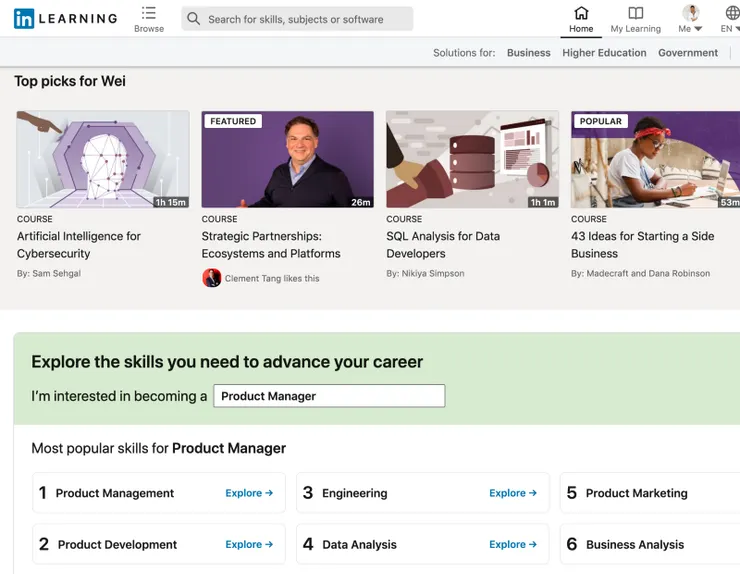
Task: Click the Product Manager role field
Action: pyautogui.click(x=330, y=396)
